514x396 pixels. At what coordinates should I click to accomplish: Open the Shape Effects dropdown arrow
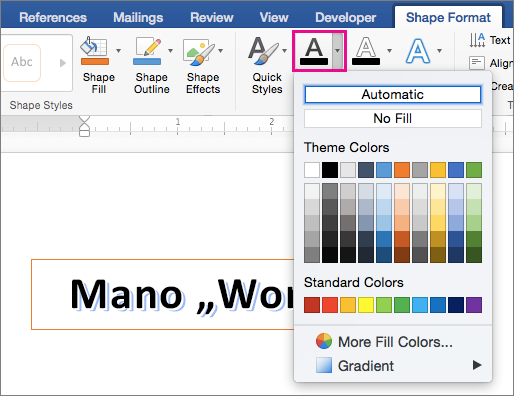220,51
